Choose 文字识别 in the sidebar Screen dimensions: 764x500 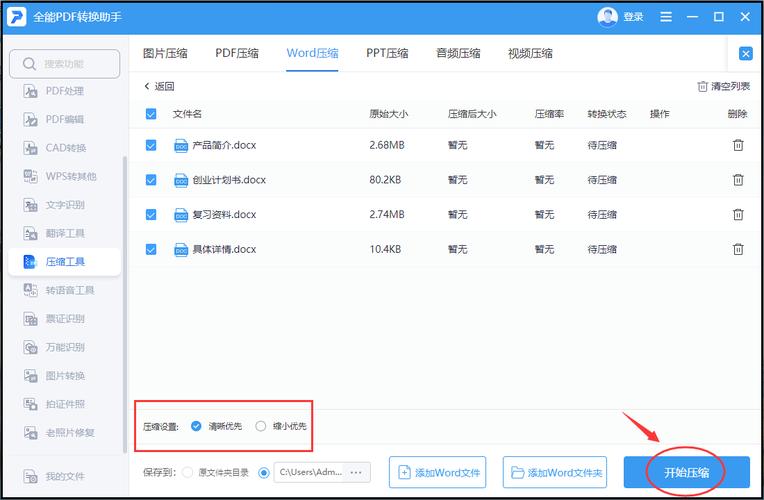[54, 205]
